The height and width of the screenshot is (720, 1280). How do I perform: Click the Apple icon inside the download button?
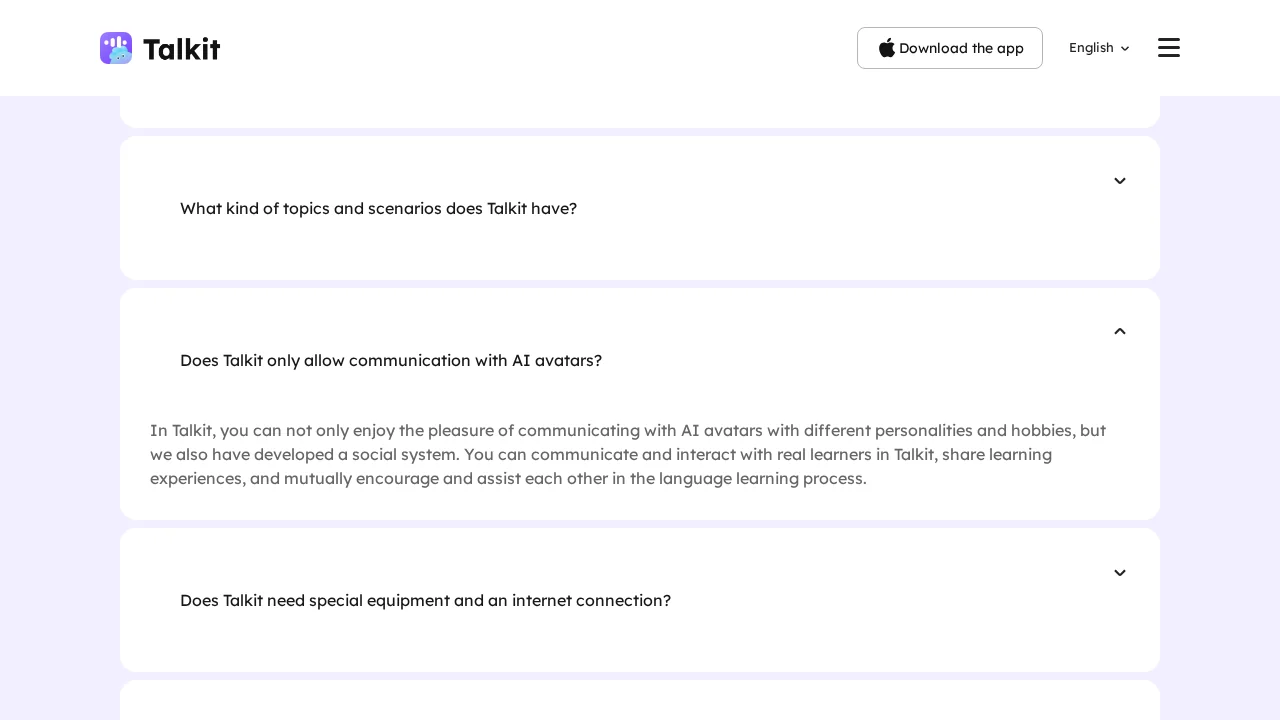(x=888, y=48)
